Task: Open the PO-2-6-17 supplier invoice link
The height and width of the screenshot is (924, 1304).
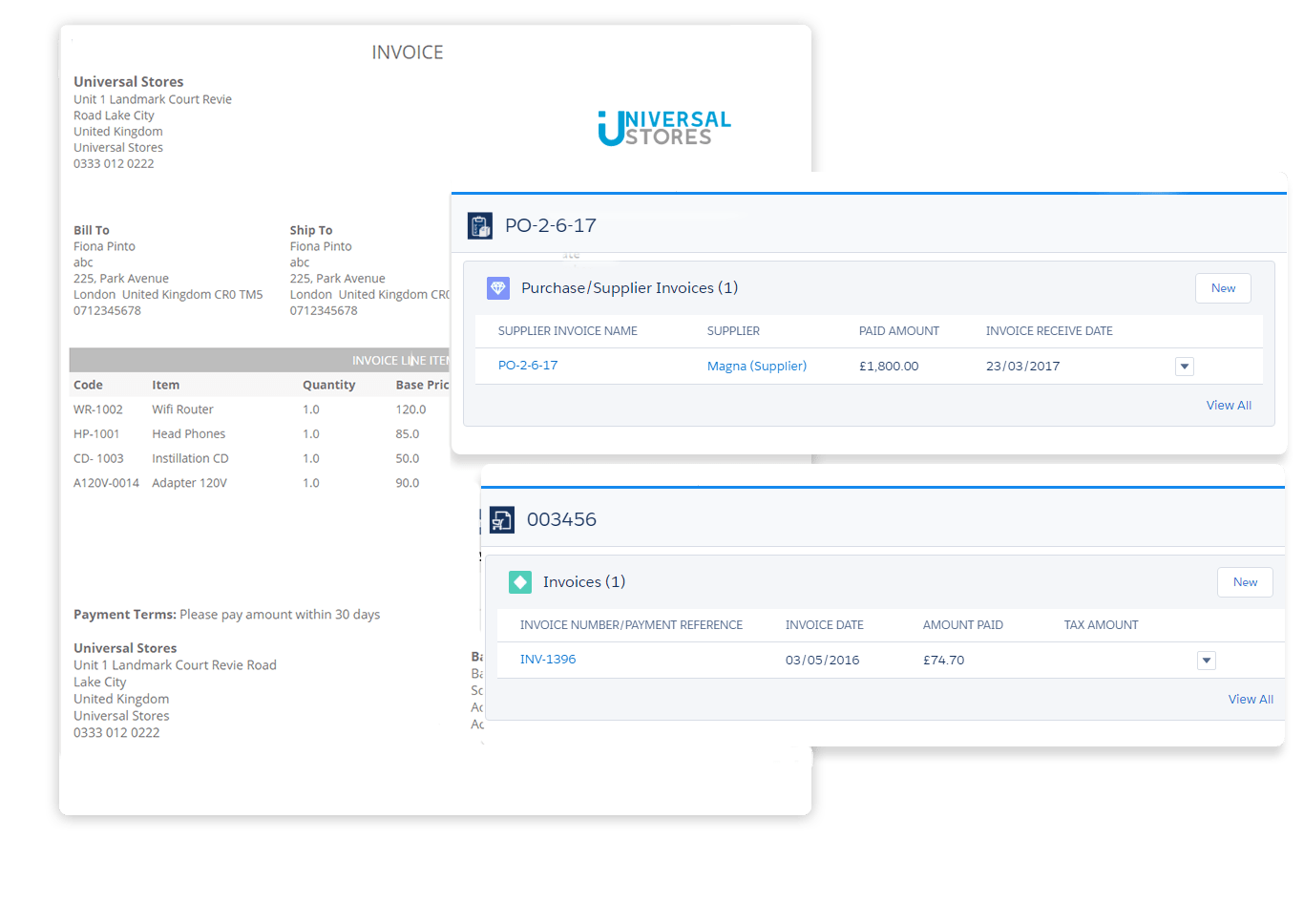Action: (528, 366)
